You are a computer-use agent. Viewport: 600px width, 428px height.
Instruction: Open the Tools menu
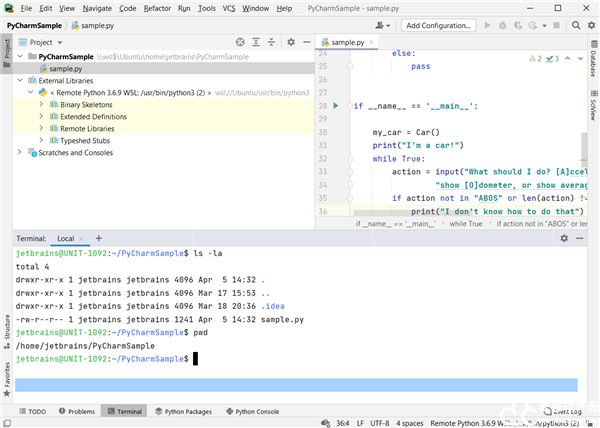207,8
